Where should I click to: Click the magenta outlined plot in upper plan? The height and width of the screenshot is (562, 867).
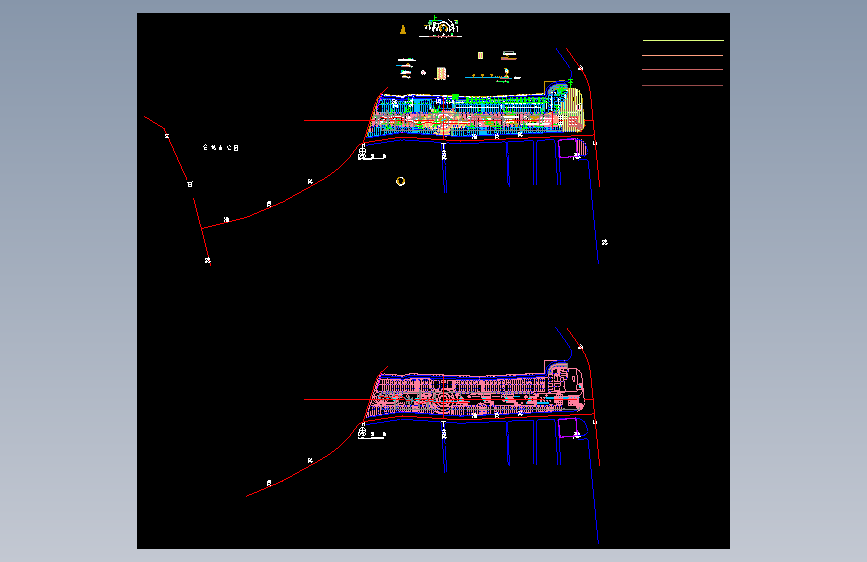568,148
